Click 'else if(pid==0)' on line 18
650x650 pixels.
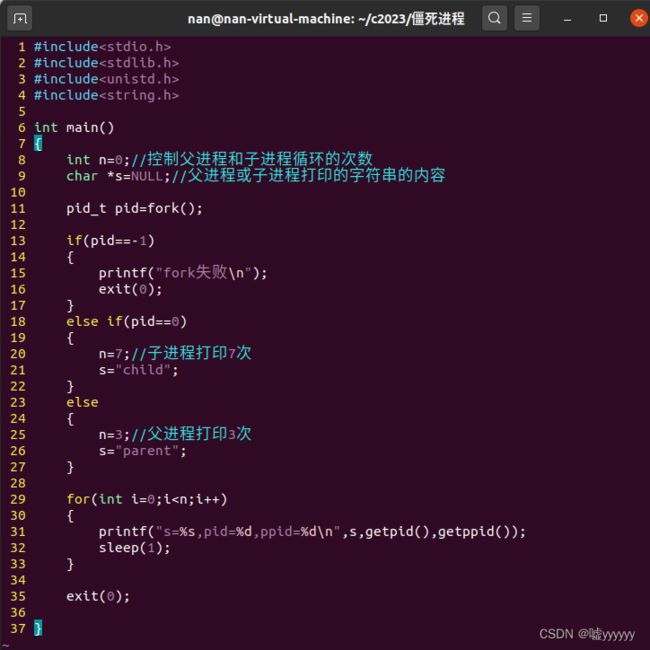(126, 321)
